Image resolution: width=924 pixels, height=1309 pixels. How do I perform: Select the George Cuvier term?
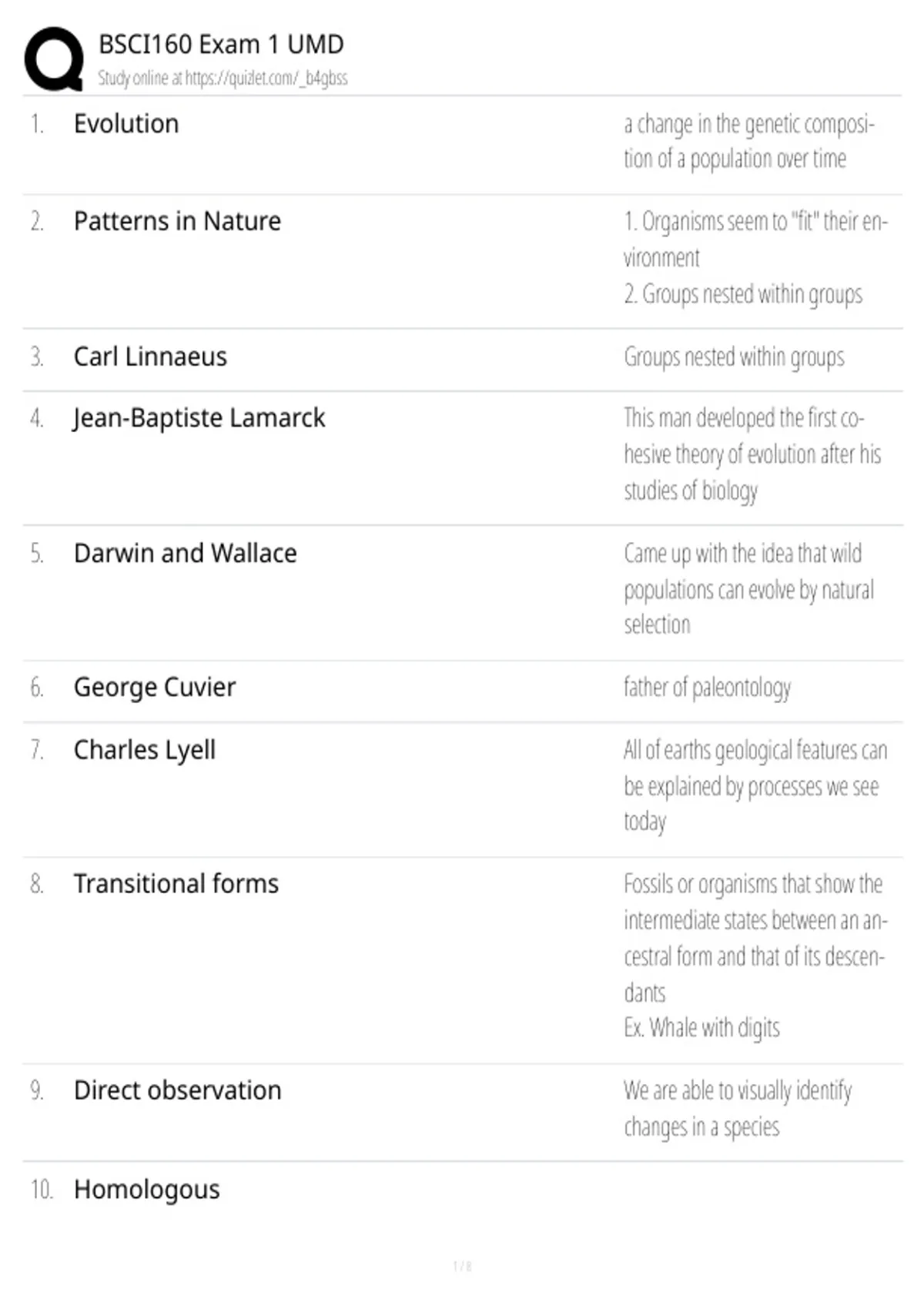point(155,688)
